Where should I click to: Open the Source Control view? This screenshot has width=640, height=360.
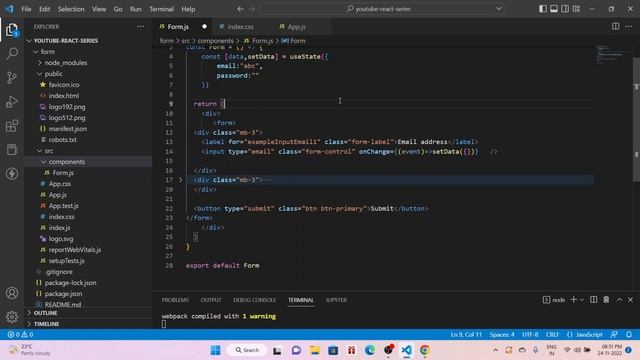12,78
